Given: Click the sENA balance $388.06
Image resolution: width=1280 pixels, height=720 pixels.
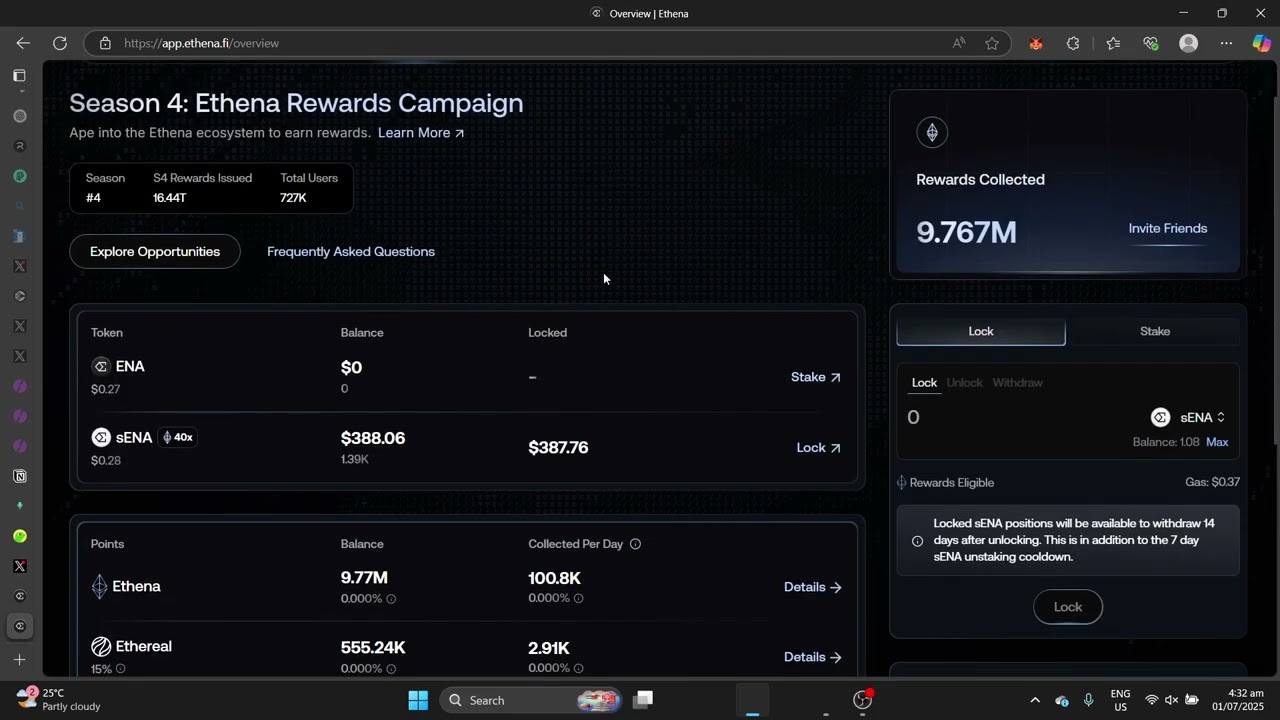Looking at the screenshot, I should pos(373,438).
